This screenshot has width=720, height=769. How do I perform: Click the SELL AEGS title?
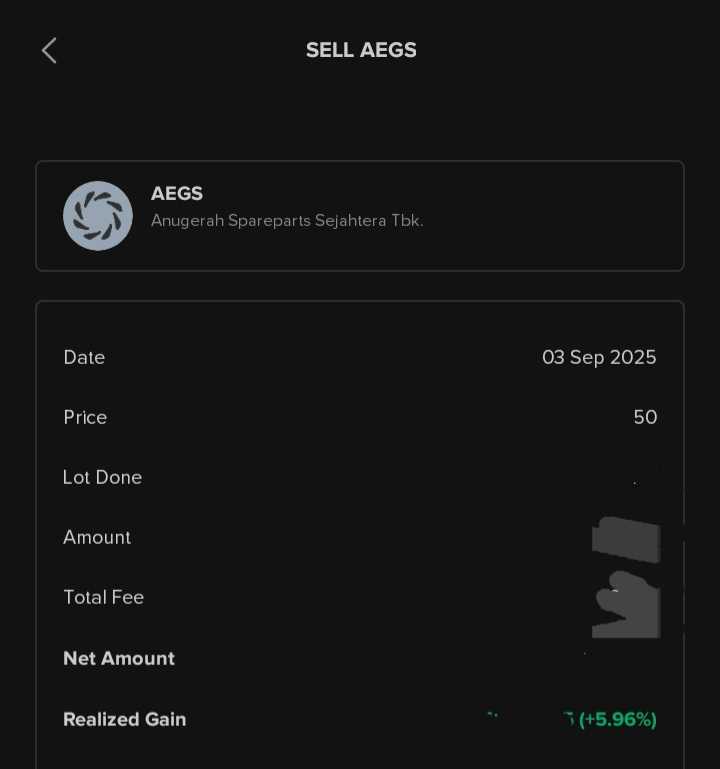[361, 50]
